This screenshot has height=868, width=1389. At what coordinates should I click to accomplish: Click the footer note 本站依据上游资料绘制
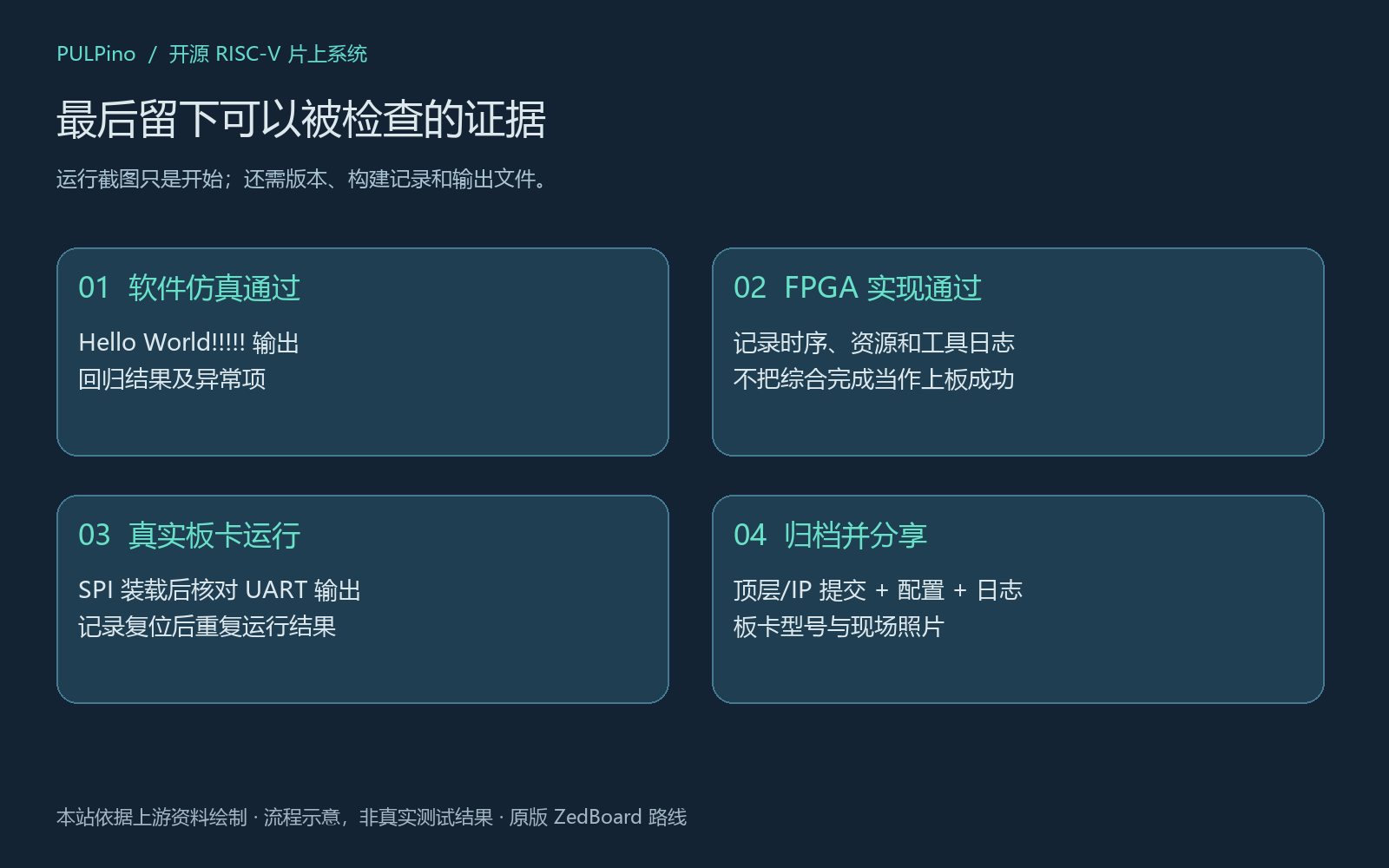pyautogui.click(x=152, y=817)
